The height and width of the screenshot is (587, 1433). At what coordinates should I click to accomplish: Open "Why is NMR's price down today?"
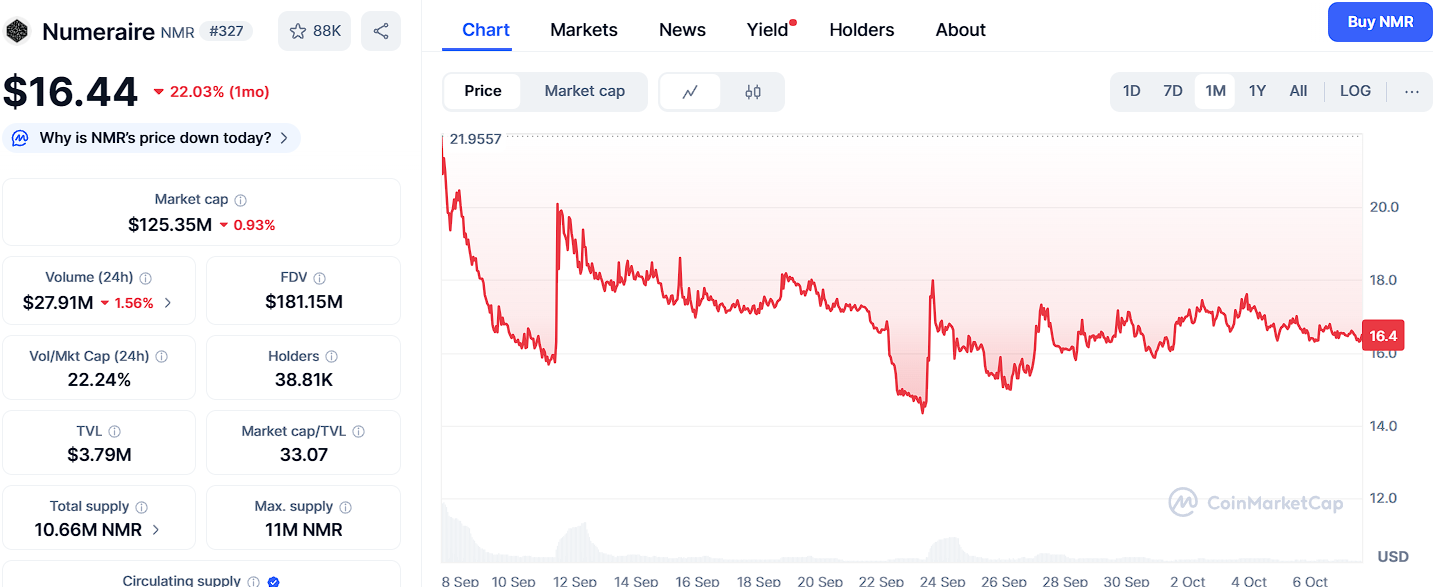click(x=152, y=138)
